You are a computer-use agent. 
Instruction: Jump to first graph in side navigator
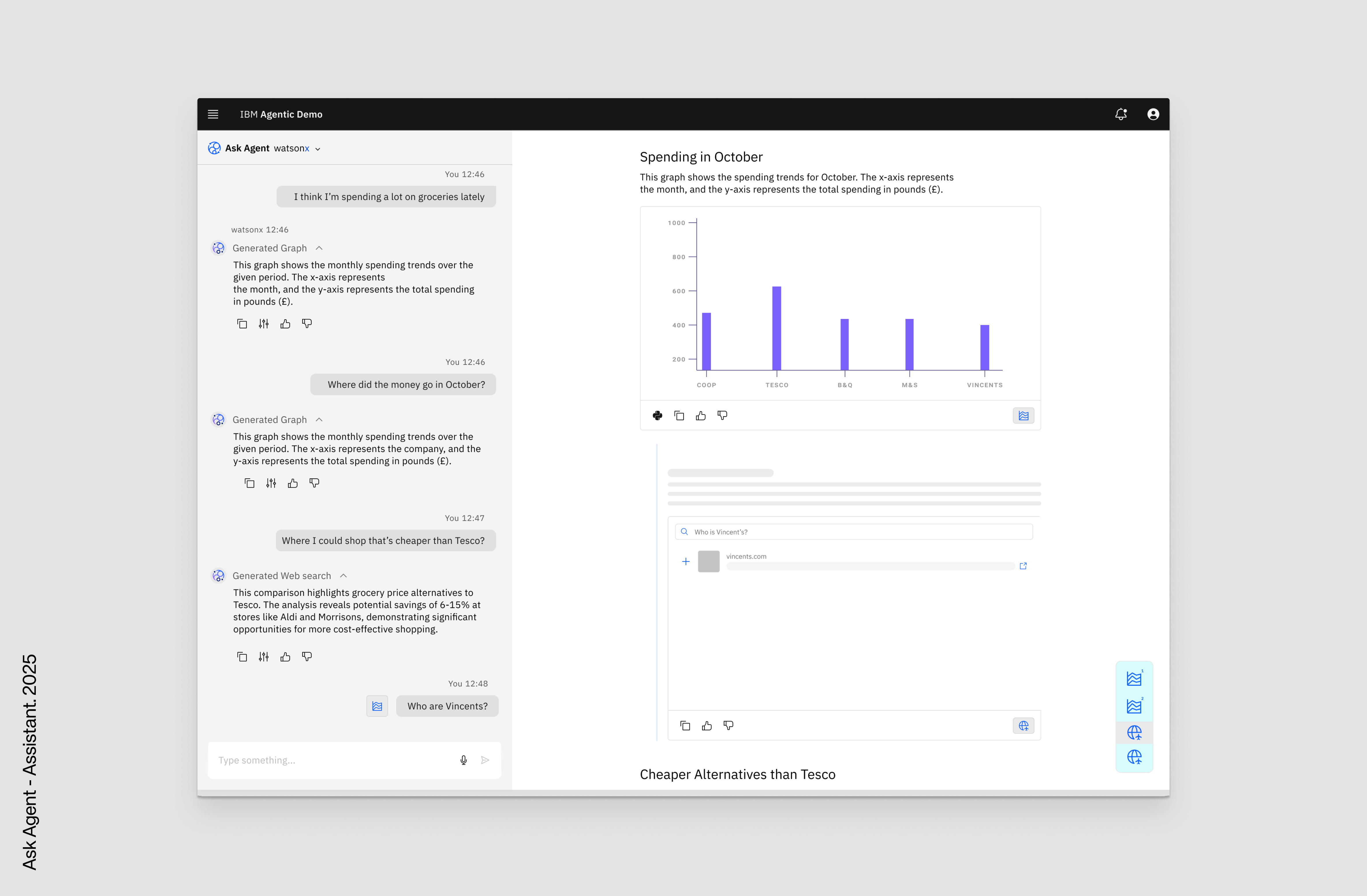point(1134,679)
